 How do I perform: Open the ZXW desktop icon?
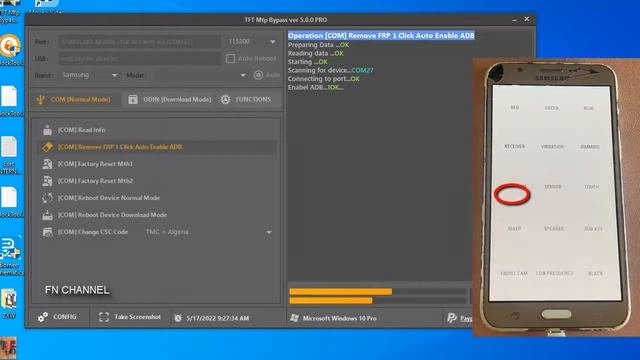[x=9, y=304]
